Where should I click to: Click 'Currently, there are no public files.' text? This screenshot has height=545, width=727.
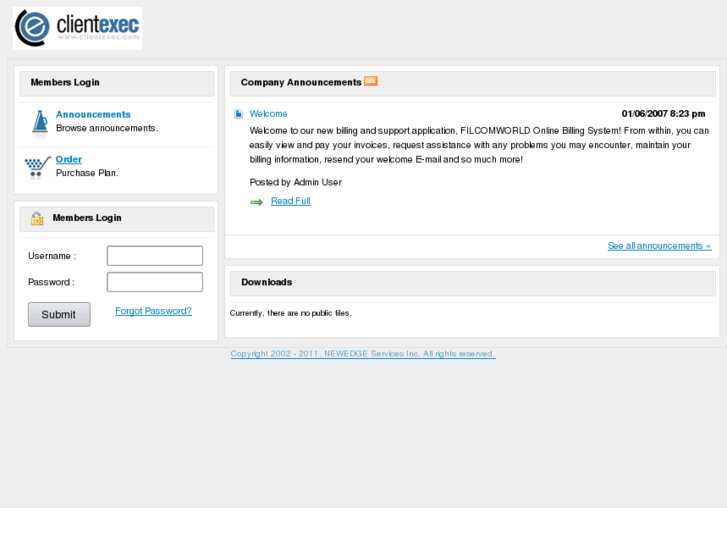click(x=291, y=313)
